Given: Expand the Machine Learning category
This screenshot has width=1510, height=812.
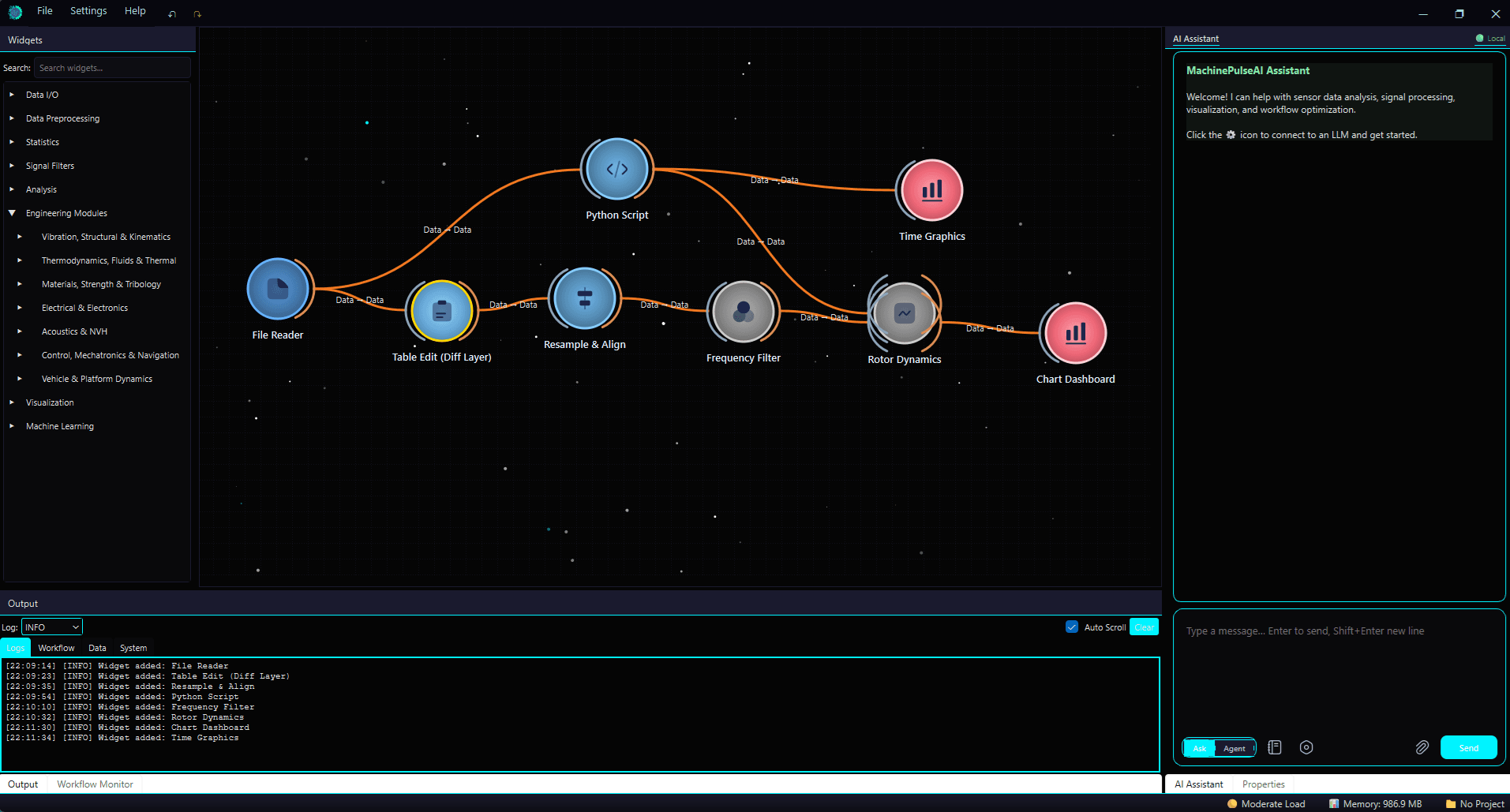Looking at the screenshot, I should point(12,426).
